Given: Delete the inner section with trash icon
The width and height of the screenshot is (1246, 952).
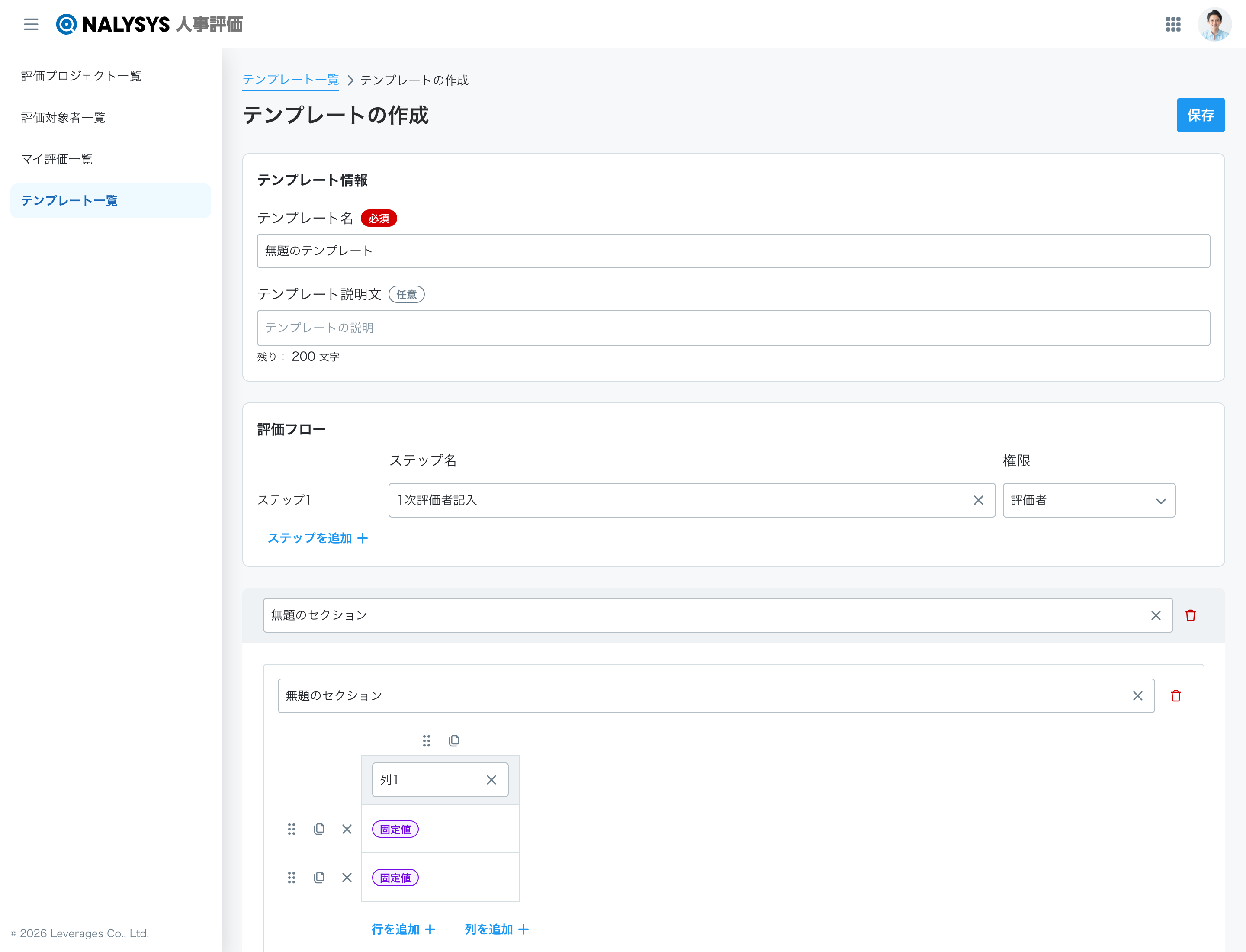Looking at the screenshot, I should click(x=1175, y=696).
